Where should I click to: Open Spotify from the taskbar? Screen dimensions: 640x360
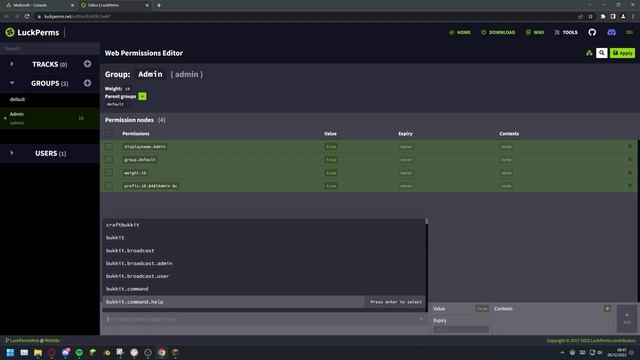[x=79, y=352]
